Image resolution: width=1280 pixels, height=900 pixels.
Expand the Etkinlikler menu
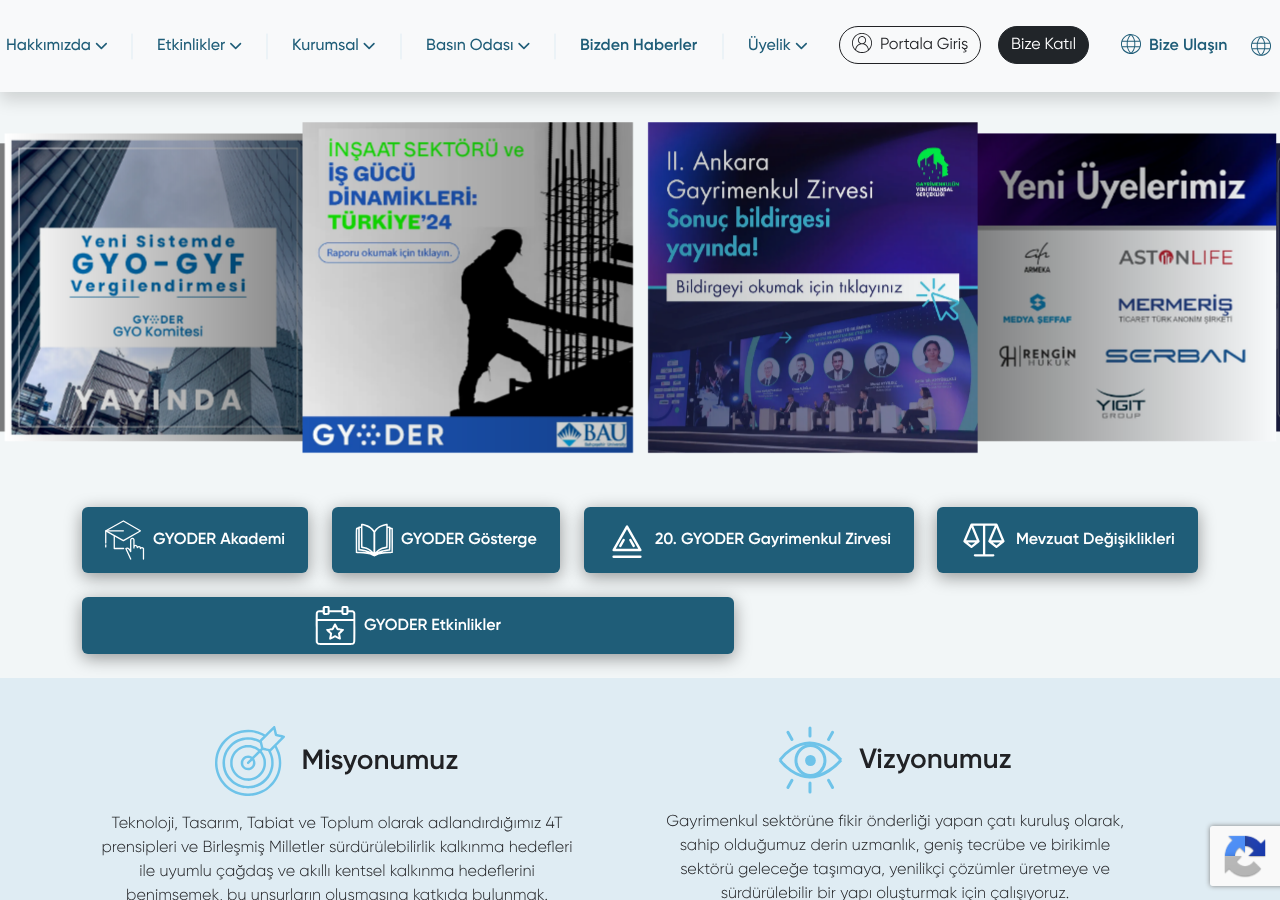coord(199,45)
